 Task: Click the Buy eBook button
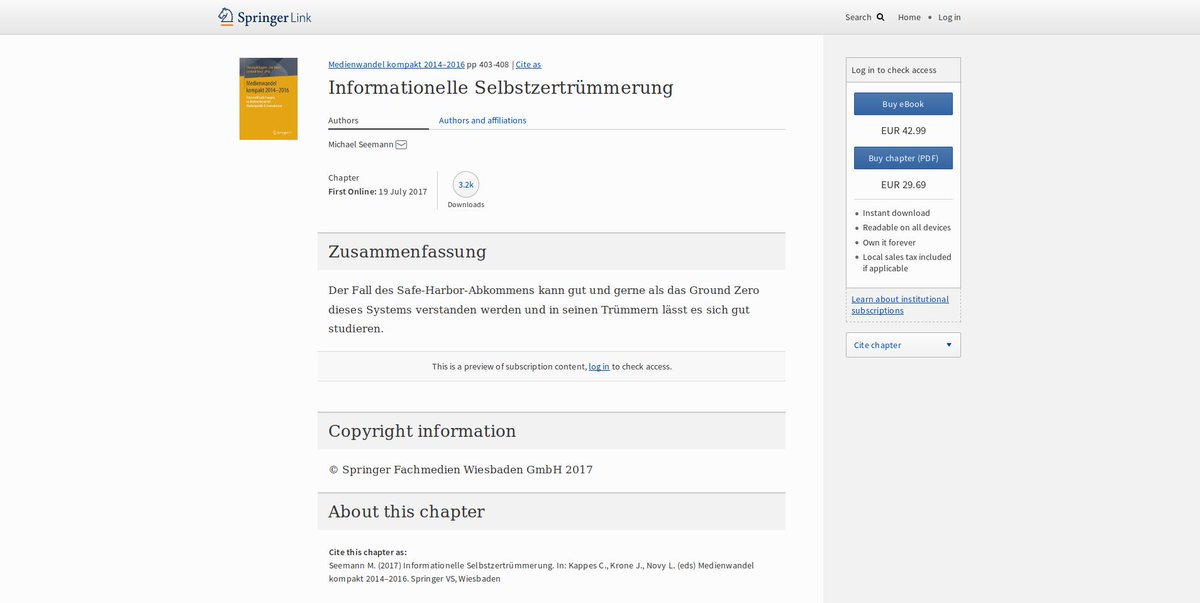coord(902,104)
